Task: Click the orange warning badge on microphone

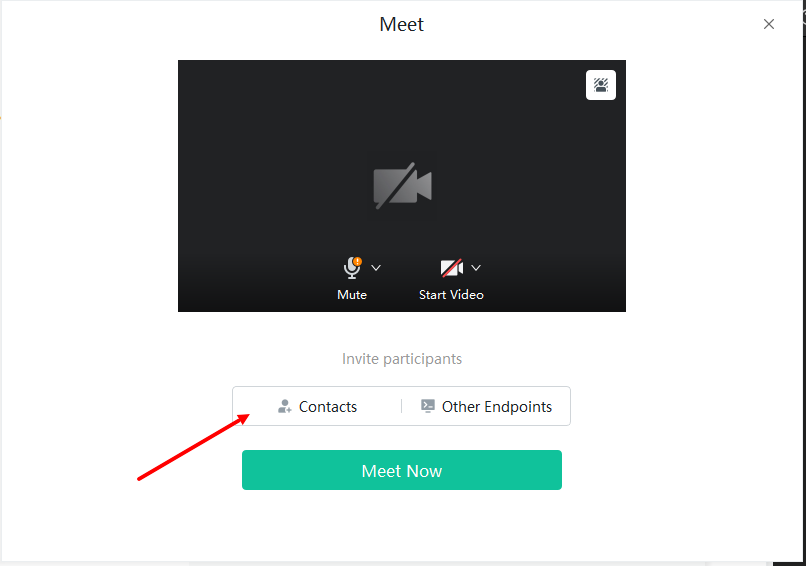Action: pos(358,261)
